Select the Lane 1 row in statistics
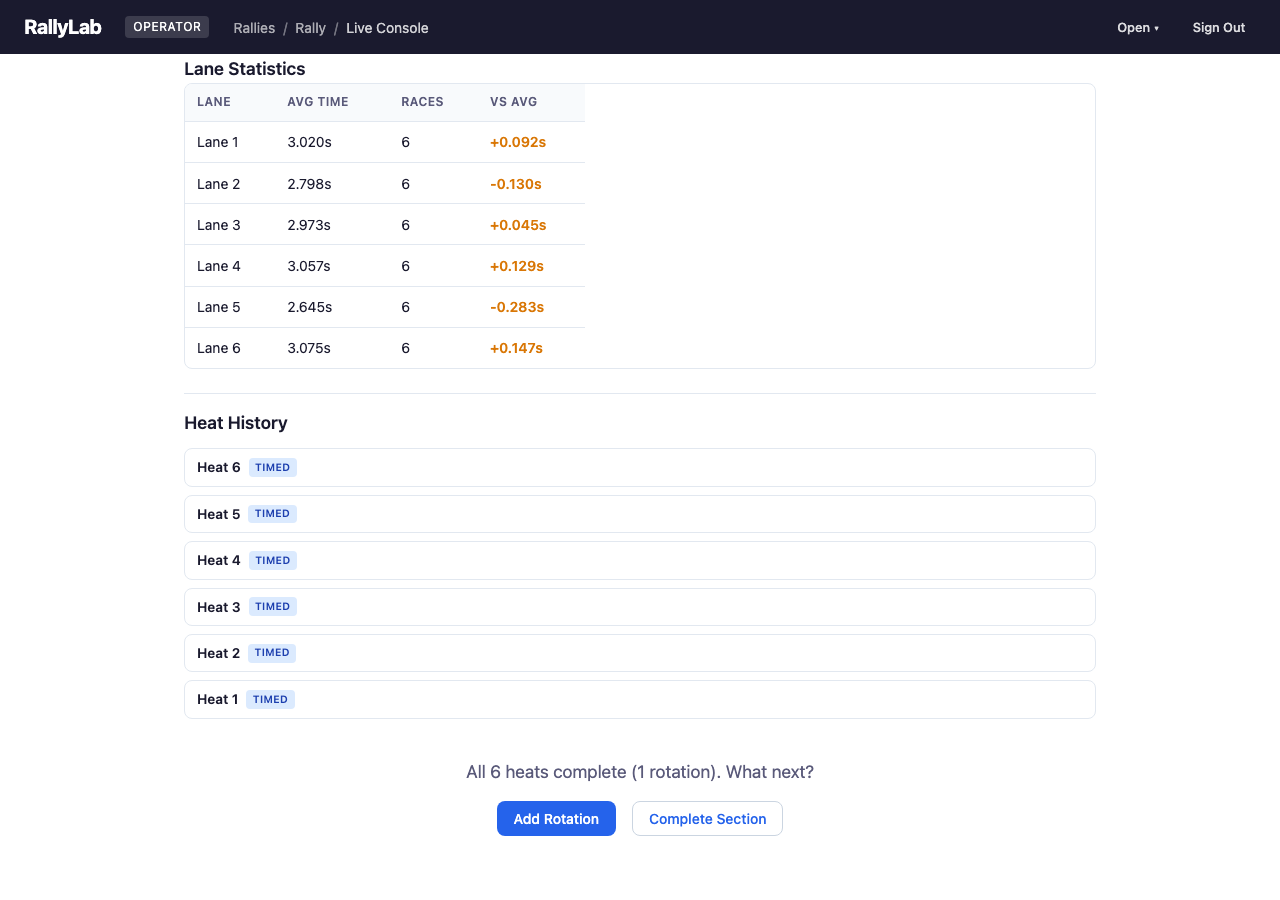 385,142
